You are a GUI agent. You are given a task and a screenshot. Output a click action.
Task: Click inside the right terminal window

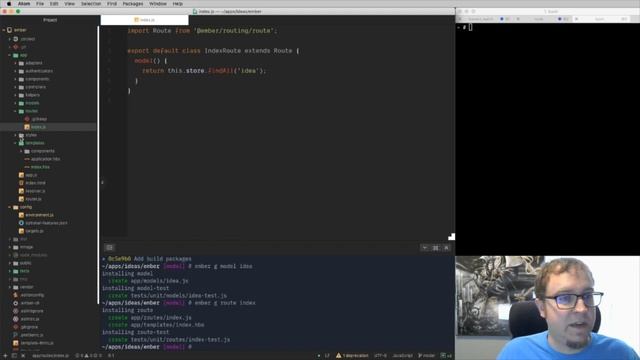pos(547,140)
